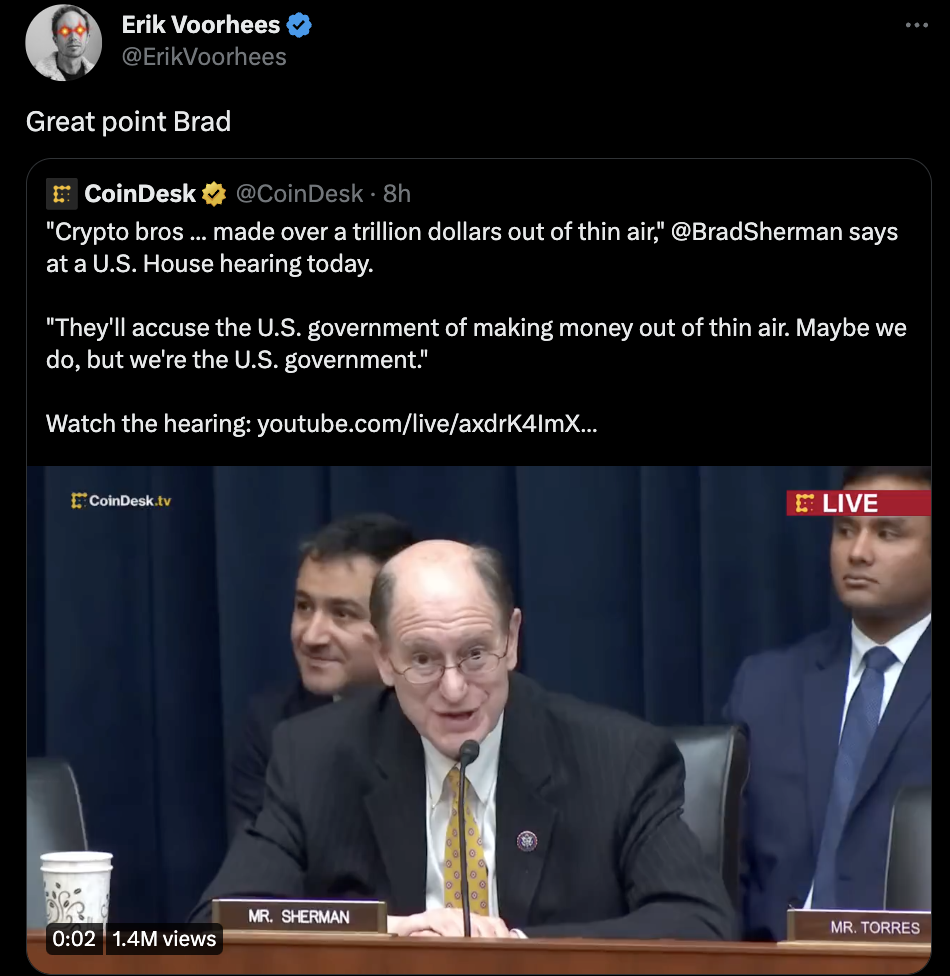
Task: Click the CoinDesk logo avatar
Action: [62, 194]
